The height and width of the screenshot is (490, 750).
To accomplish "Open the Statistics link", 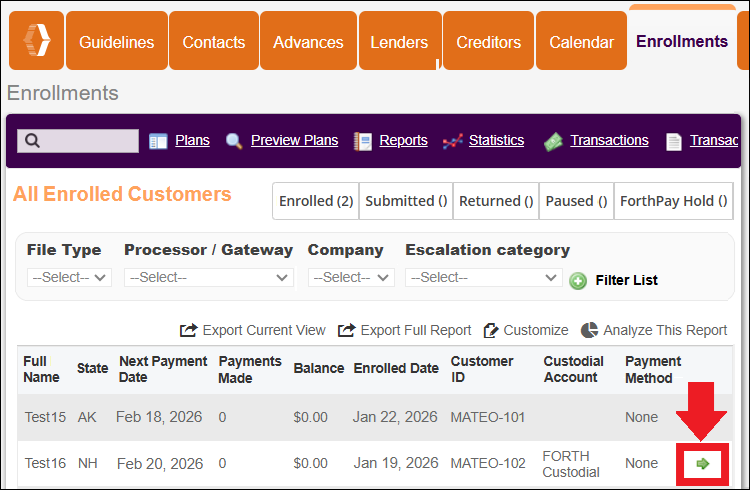I will [x=496, y=140].
